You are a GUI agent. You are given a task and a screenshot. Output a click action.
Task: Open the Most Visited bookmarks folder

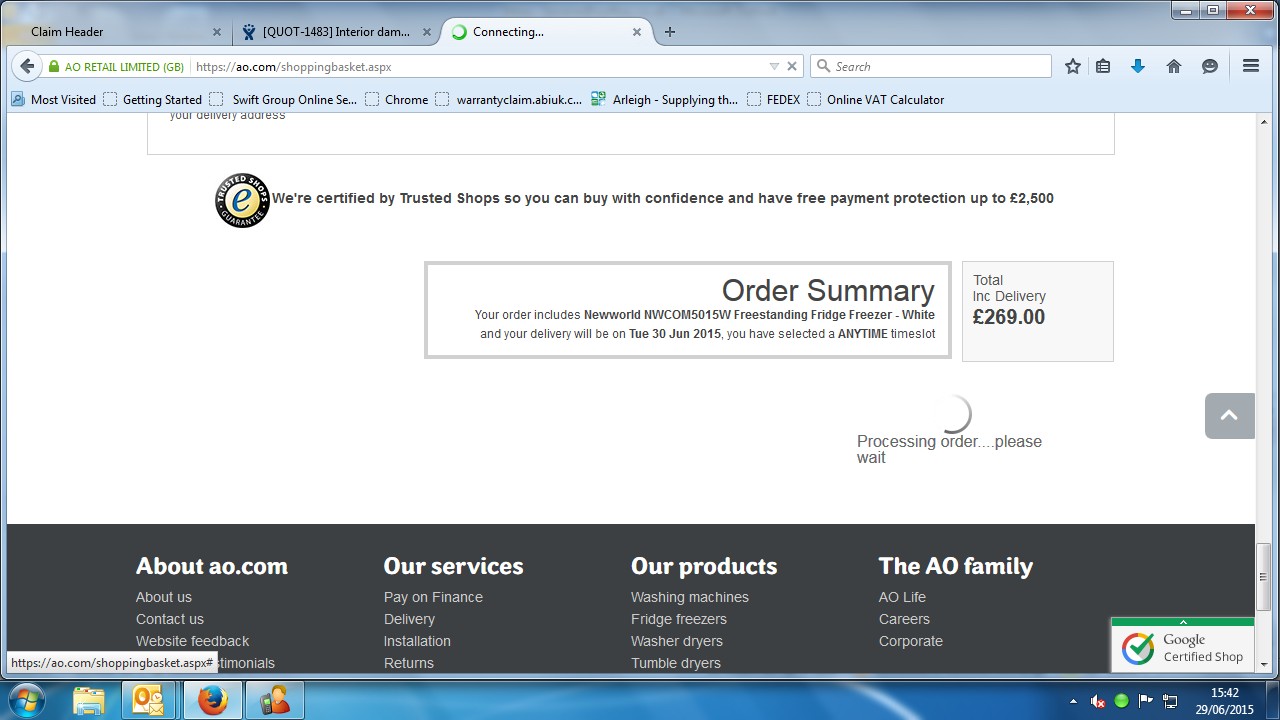pos(54,99)
